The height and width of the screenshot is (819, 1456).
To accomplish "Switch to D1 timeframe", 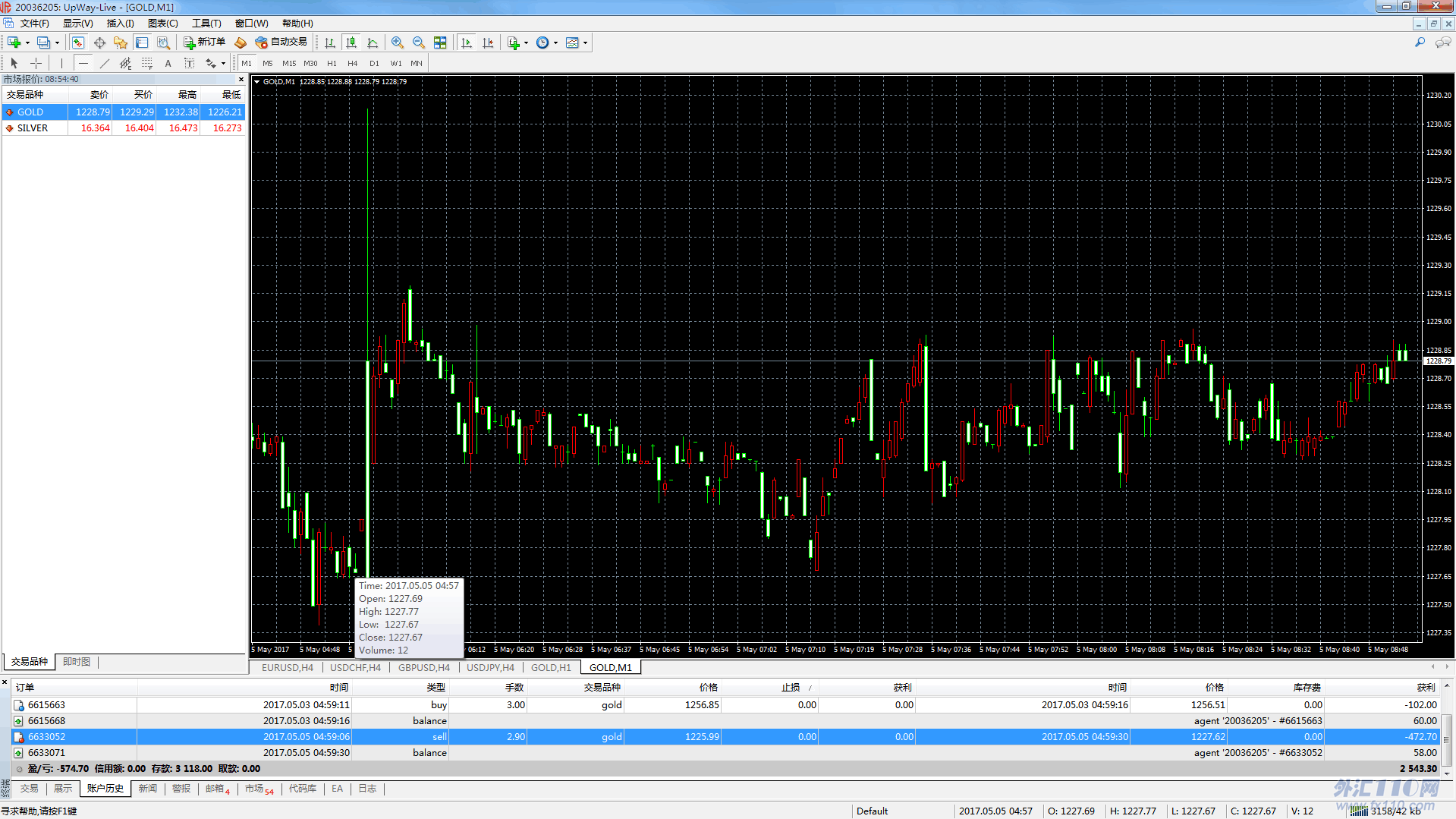I will coord(374,63).
